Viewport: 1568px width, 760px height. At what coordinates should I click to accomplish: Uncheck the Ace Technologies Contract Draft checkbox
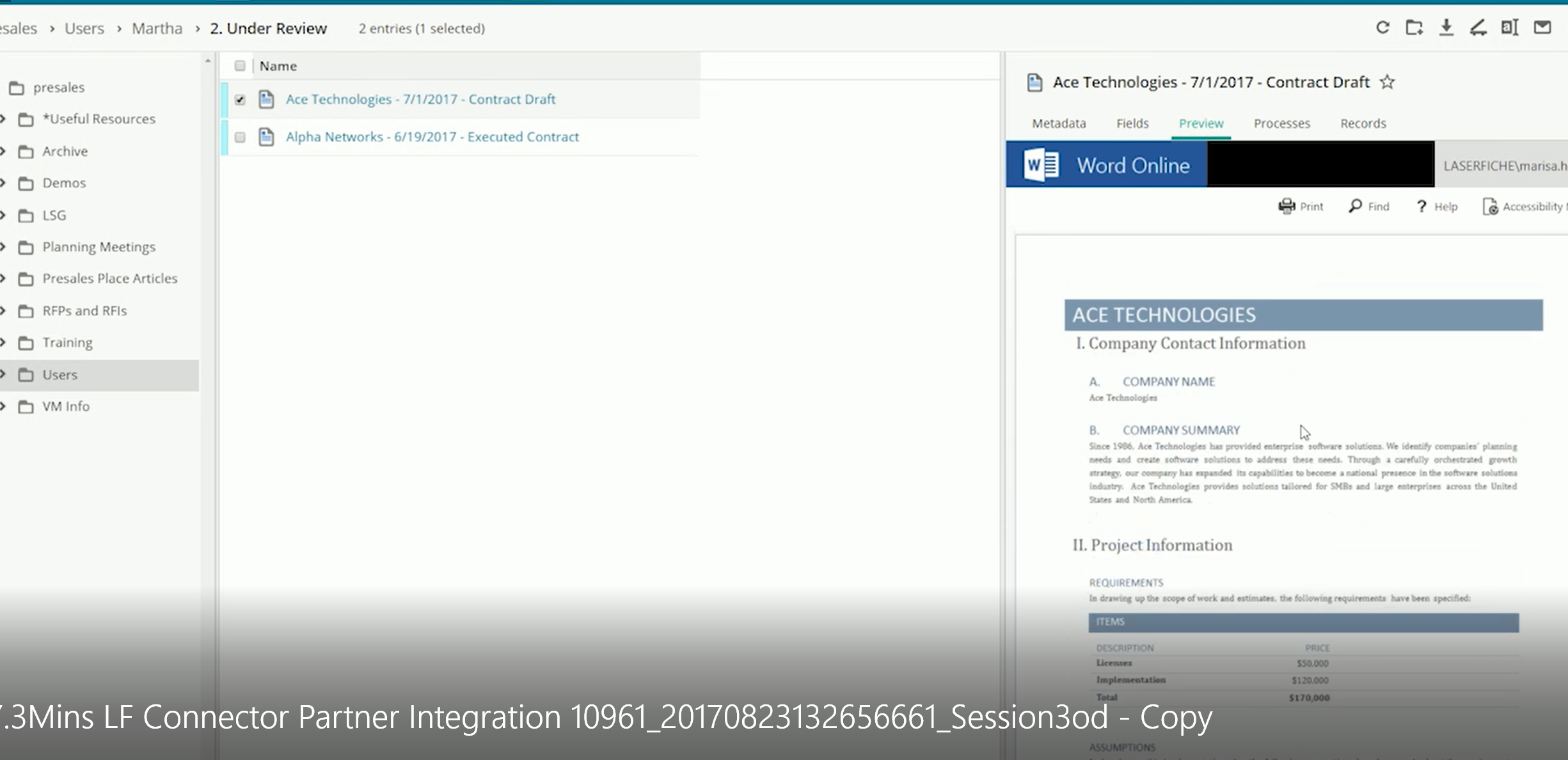click(x=240, y=99)
